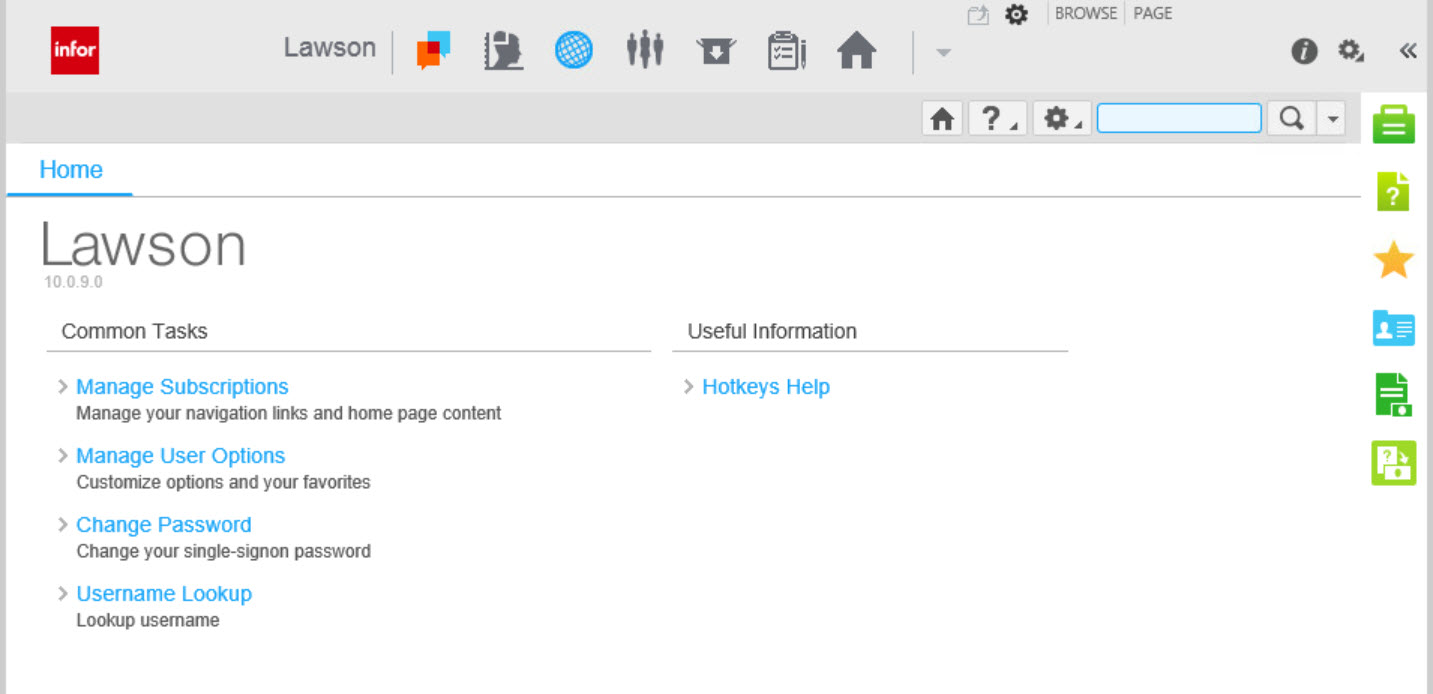Click the chevron beside Manage User Options
Image resolution: width=1433 pixels, height=694 pixels.
click(63, 455)
